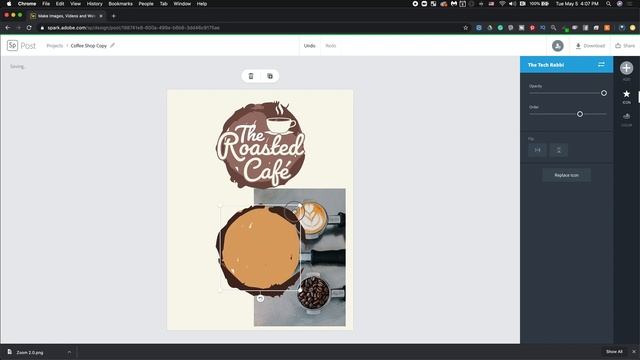Click the Adobe Spark Sp logo
640x360 pixels.
[x=12, y=45]
